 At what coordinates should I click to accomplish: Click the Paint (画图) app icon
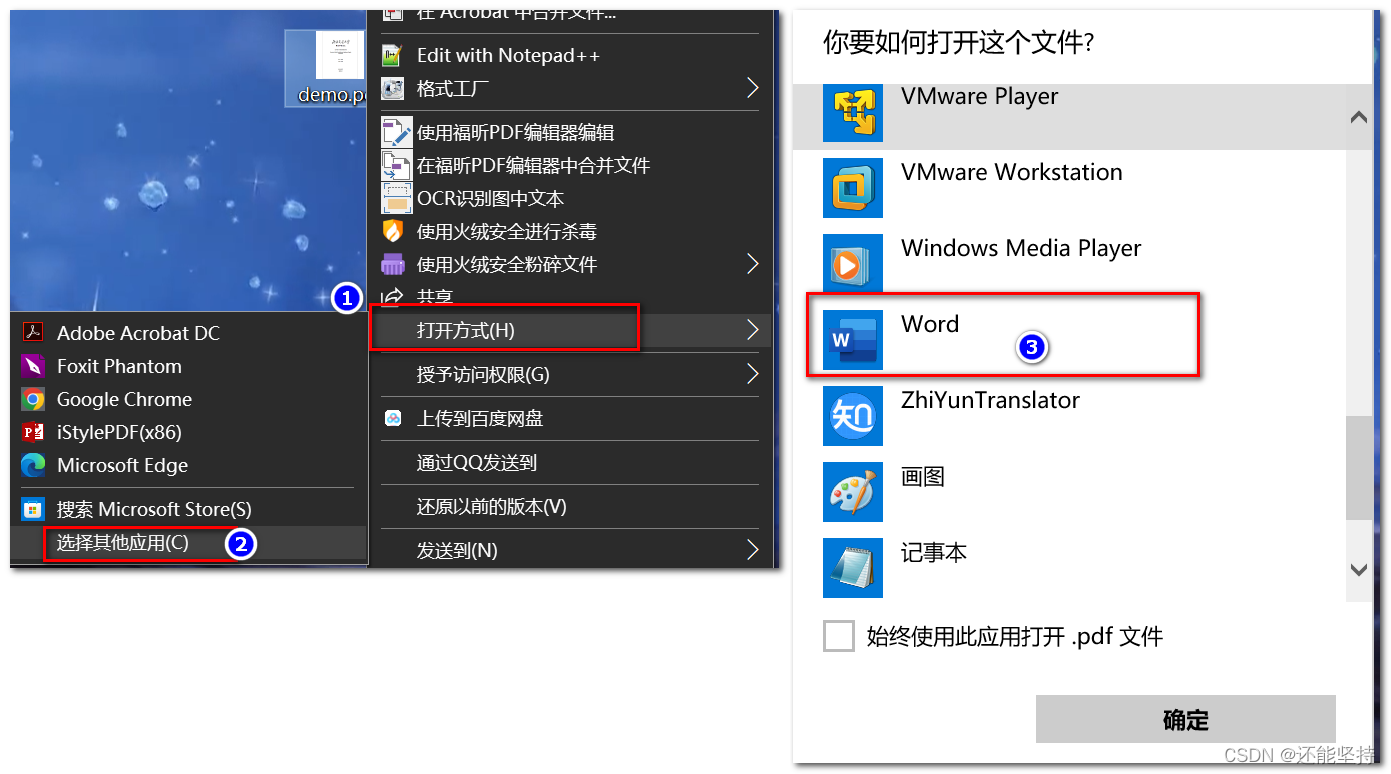(x=853, y=491)
